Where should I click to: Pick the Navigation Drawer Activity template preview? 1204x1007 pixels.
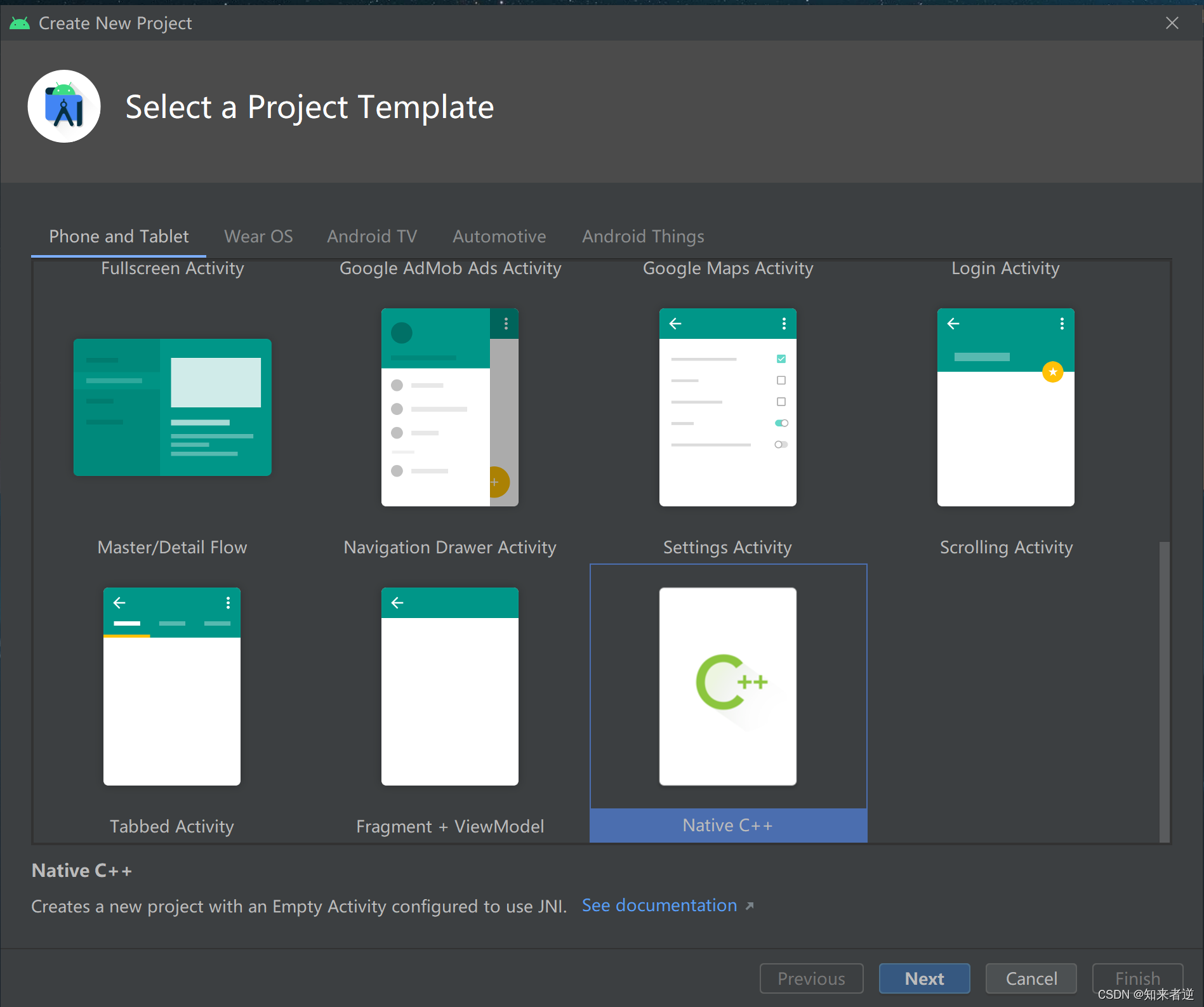tap(450, 407)
